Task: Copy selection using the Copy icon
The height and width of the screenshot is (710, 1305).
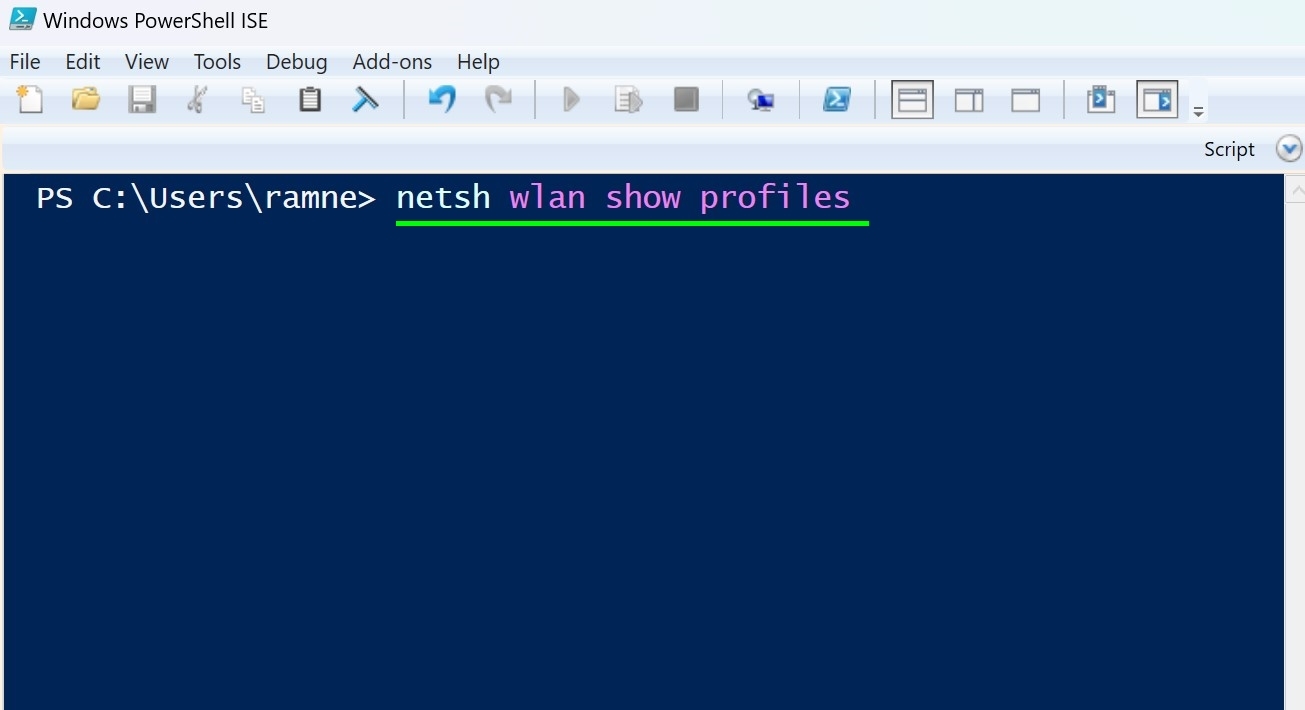Action: [x=254, y=100]
